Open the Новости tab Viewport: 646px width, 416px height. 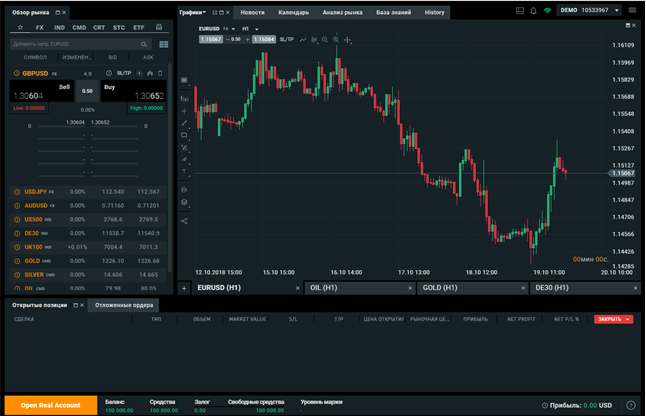(x=253, y=11)
